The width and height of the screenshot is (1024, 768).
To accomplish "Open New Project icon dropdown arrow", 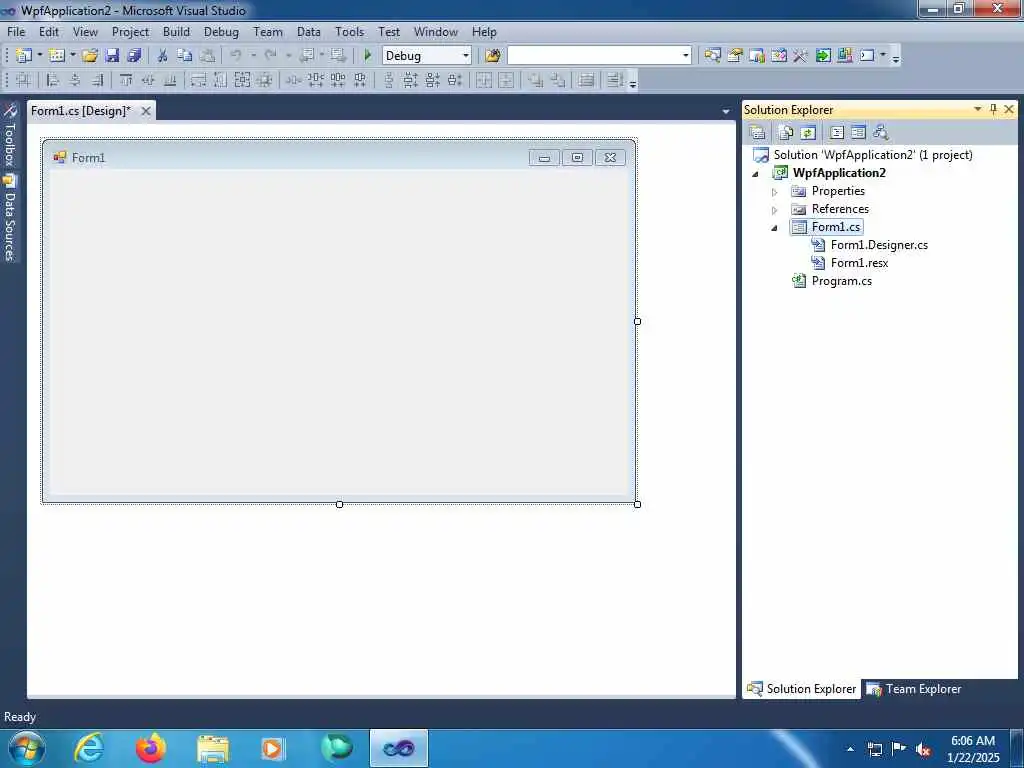I will pos(39,56).
